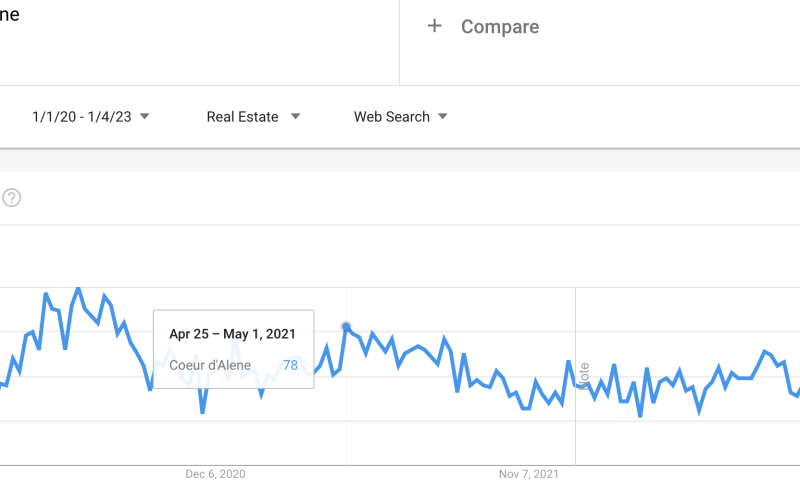Click the Nov 7, 2021 axis label

pos(529,473)
